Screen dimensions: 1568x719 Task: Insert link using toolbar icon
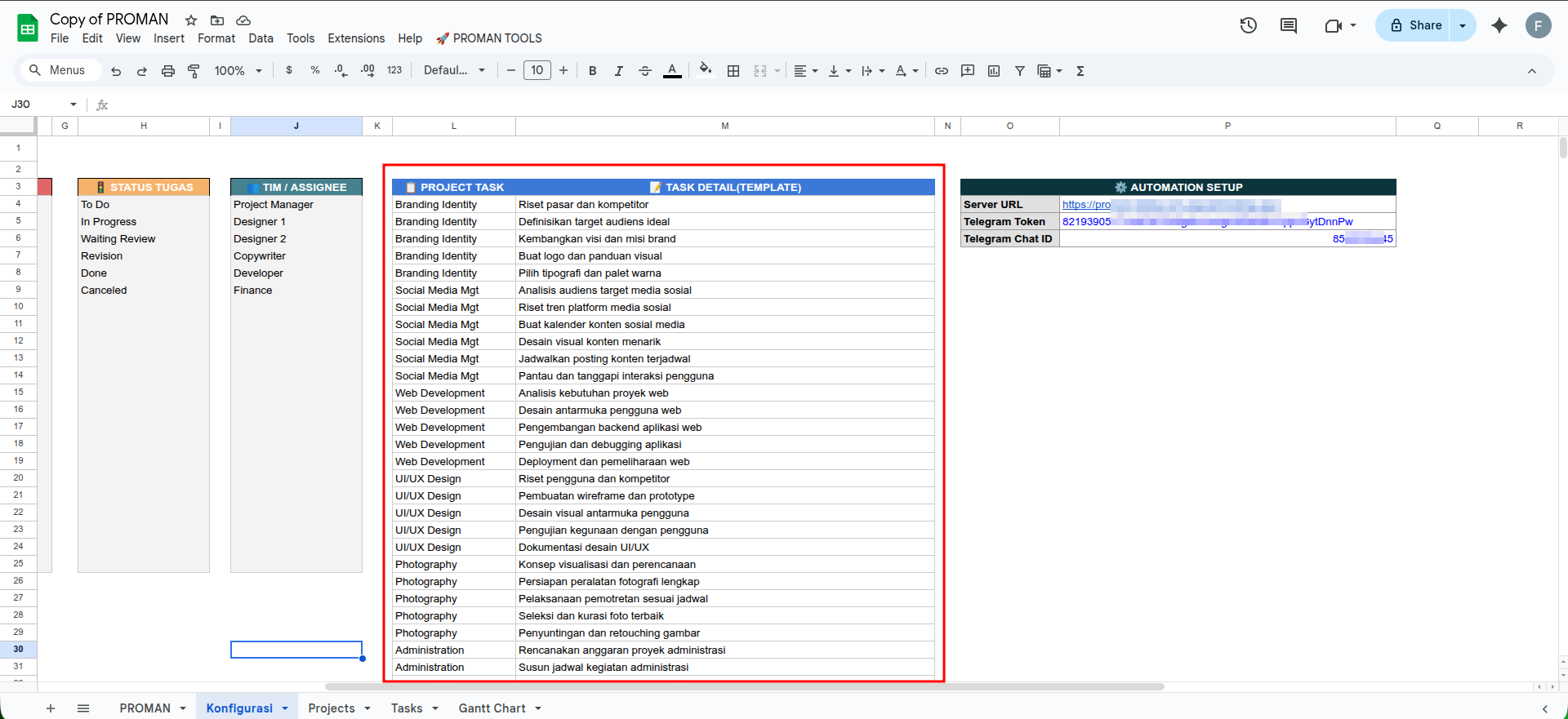pyautogui.click(x=942, y=71)
